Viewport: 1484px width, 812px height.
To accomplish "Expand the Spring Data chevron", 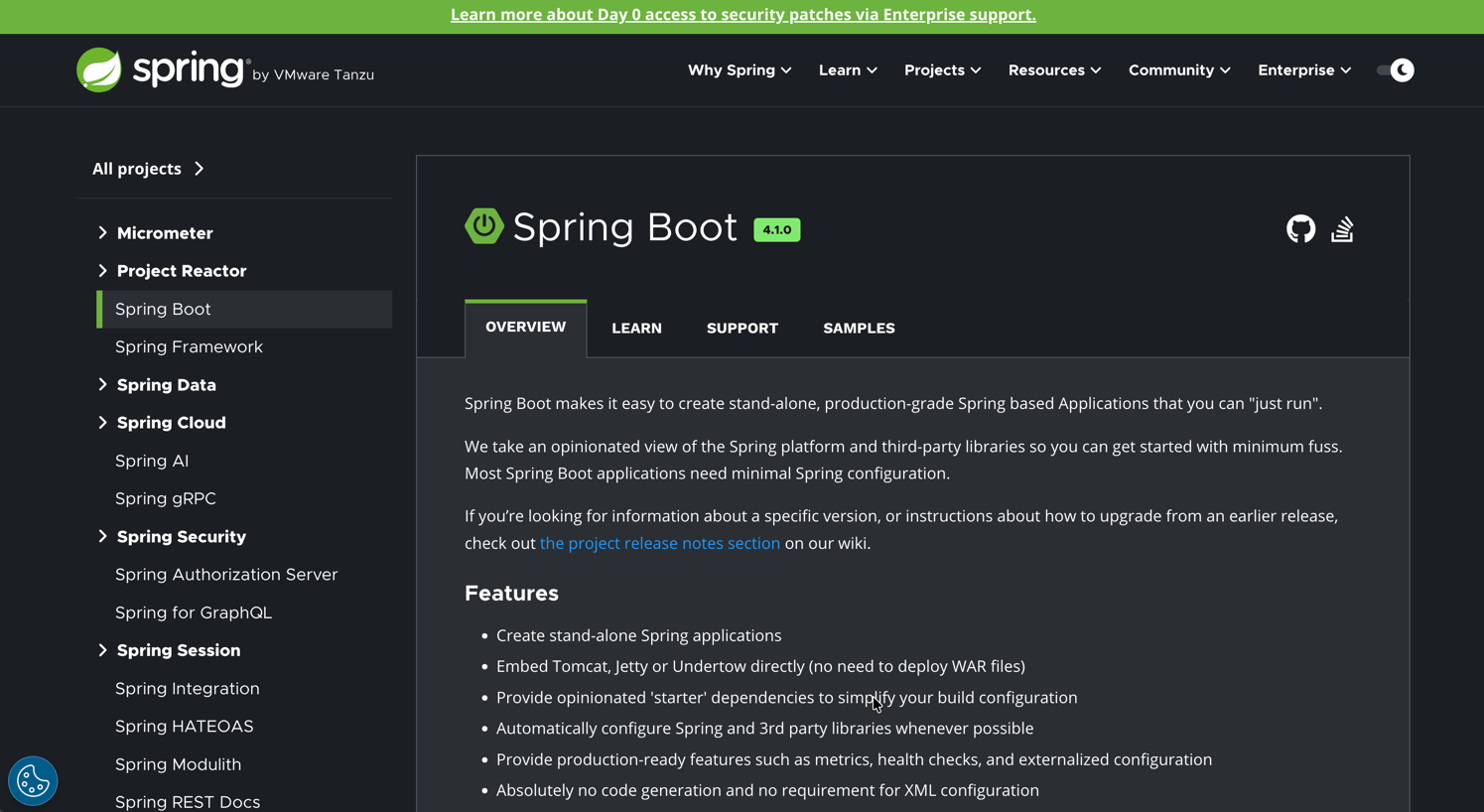I will coord(102,385).
